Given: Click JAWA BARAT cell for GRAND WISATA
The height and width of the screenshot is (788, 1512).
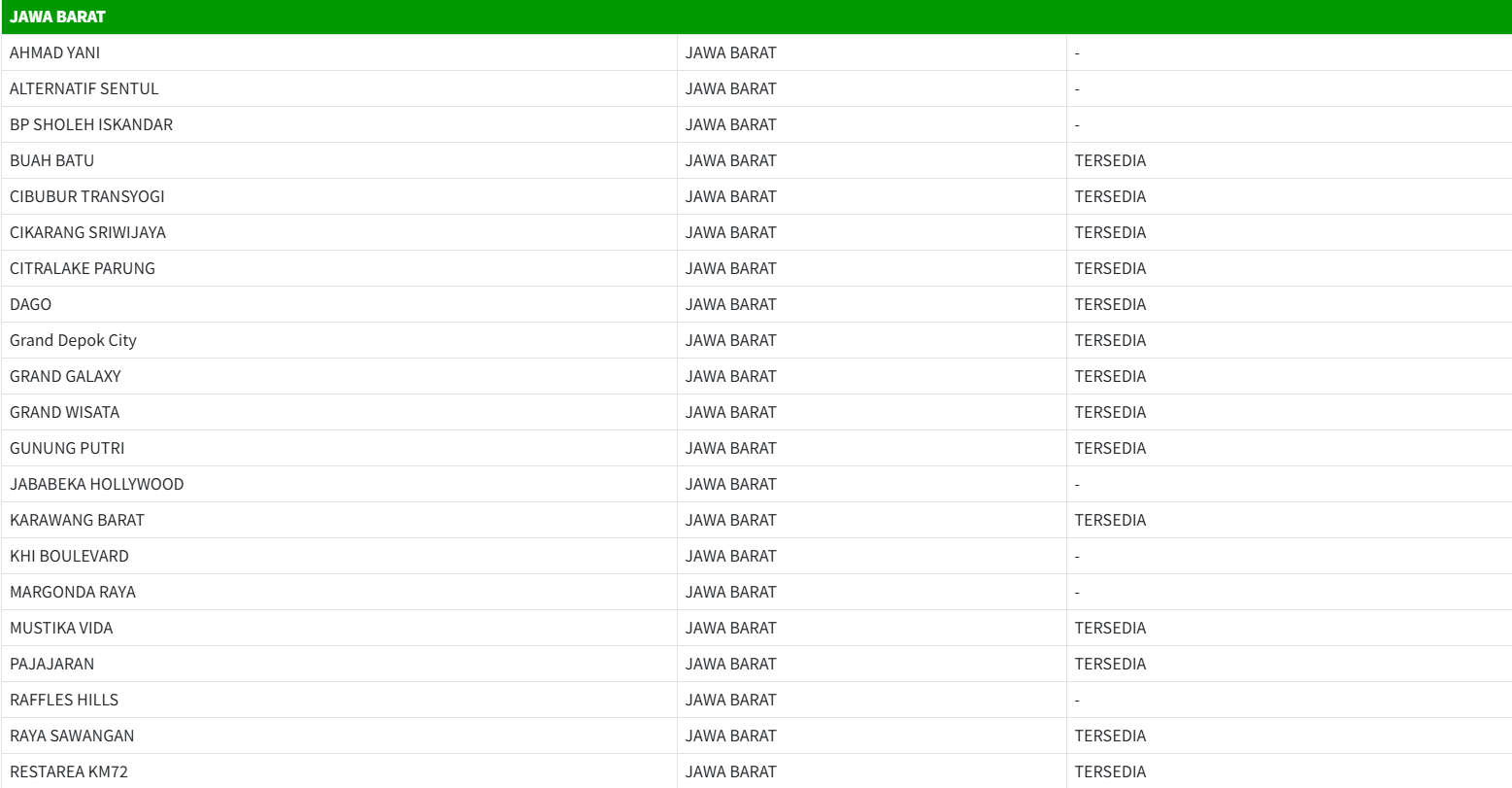Looking at the screenshot, I should pos(730,412).
